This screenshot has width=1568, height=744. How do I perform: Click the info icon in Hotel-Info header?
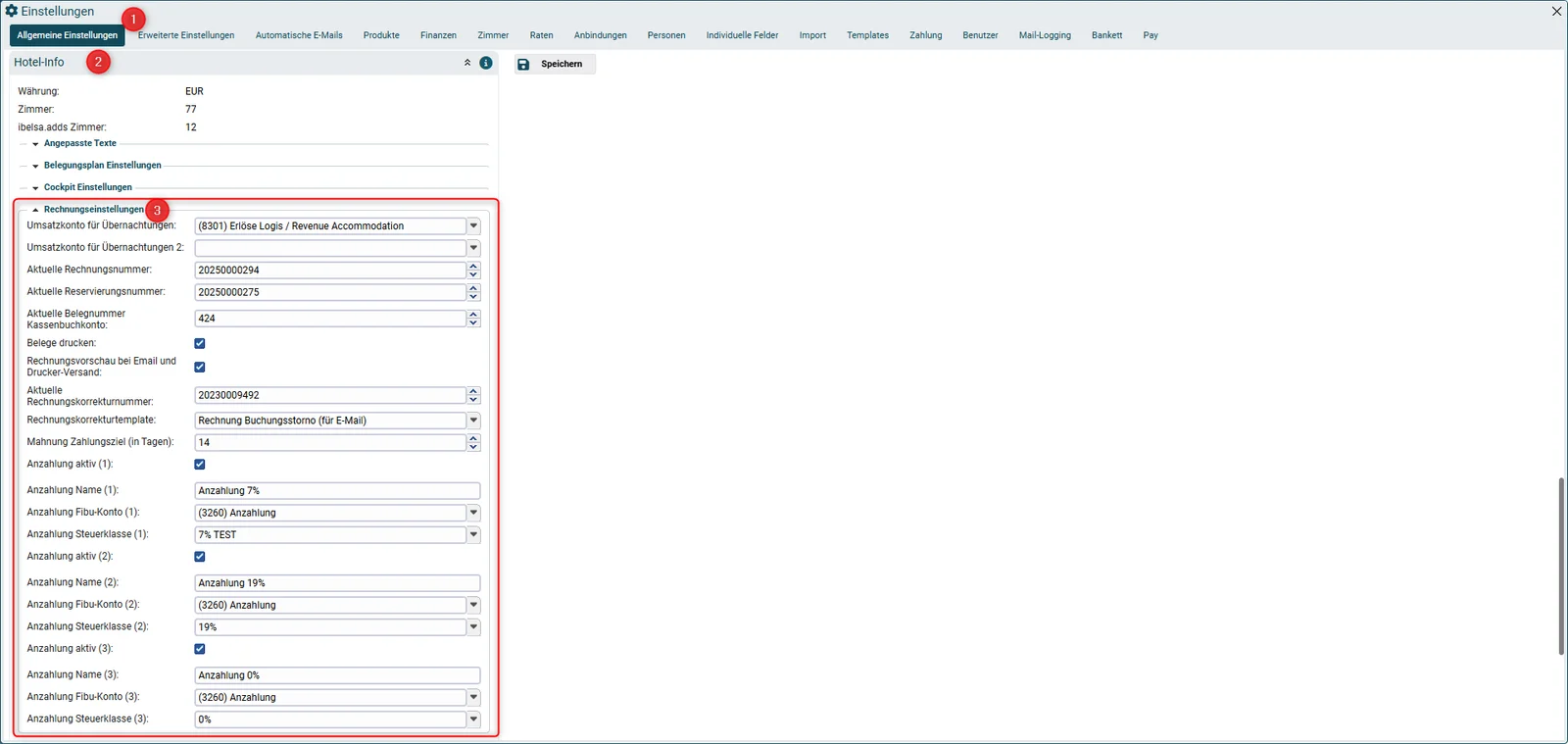point(486,63)
